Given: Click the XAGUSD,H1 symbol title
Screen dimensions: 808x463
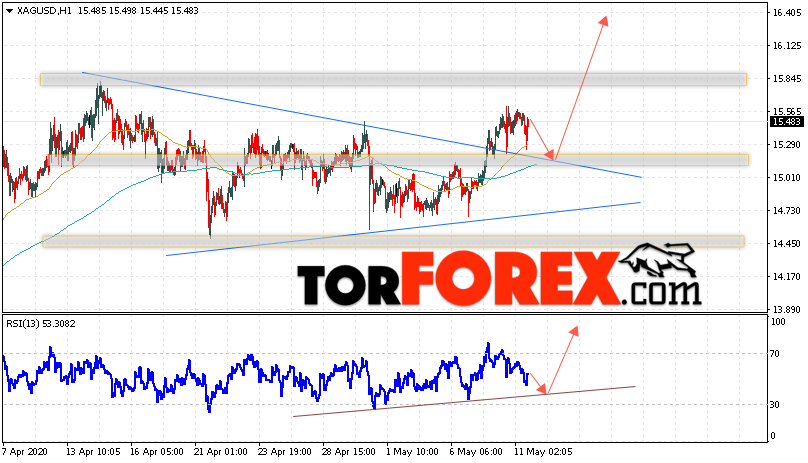Looking at the screenshot, I should click(44, 11).
